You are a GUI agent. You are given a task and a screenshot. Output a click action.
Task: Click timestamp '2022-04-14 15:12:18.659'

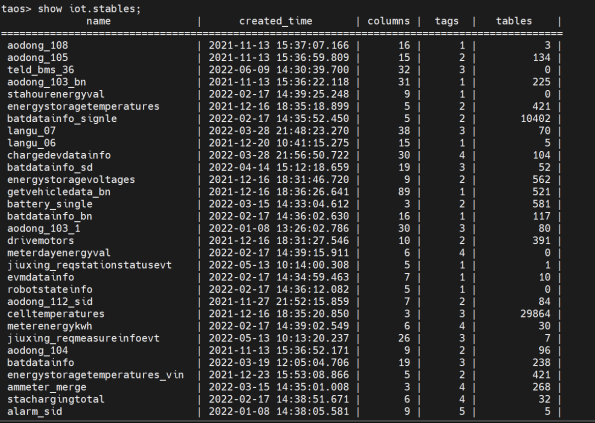[x=279, y=167]
